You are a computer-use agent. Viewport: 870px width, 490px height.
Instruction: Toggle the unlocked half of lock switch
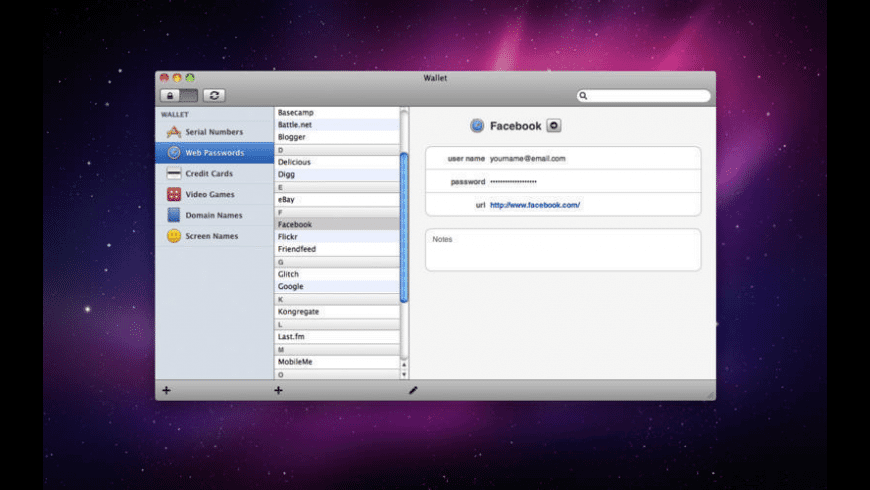tap(189, 95)
